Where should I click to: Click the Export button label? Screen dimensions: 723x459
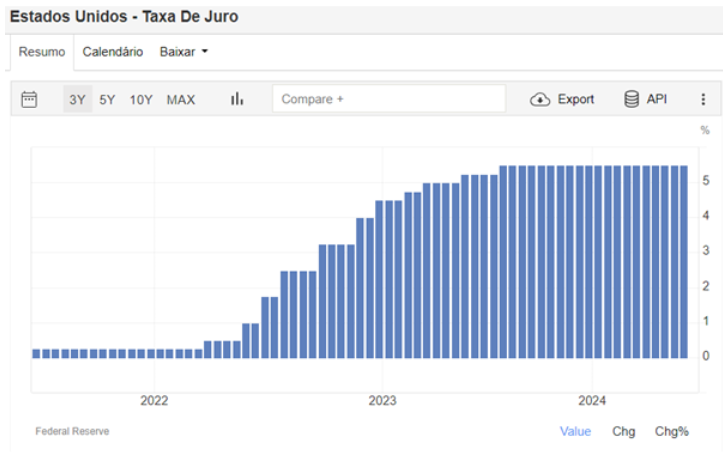point(575,99)
